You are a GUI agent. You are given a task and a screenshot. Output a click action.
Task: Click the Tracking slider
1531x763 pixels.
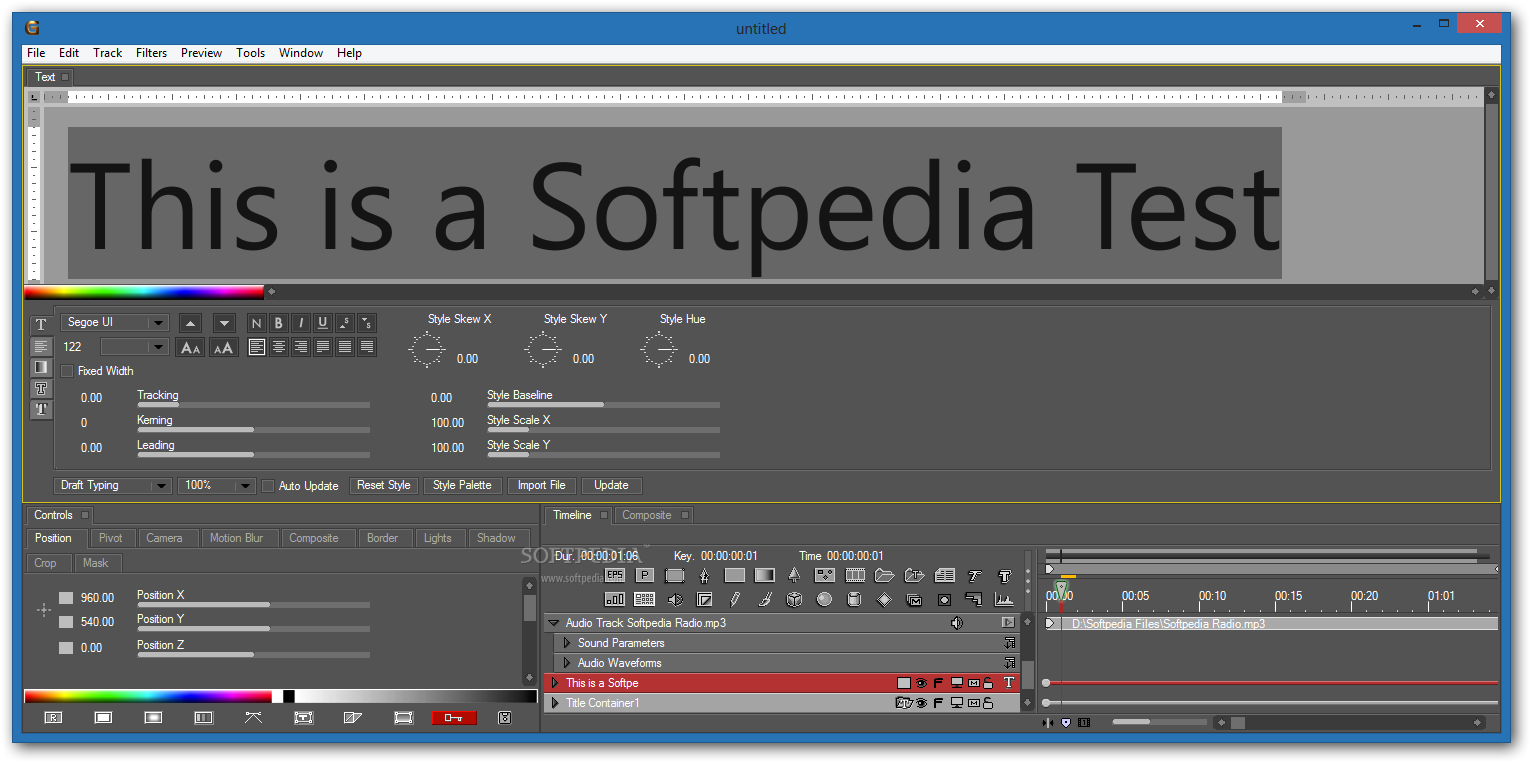[253, 405]
